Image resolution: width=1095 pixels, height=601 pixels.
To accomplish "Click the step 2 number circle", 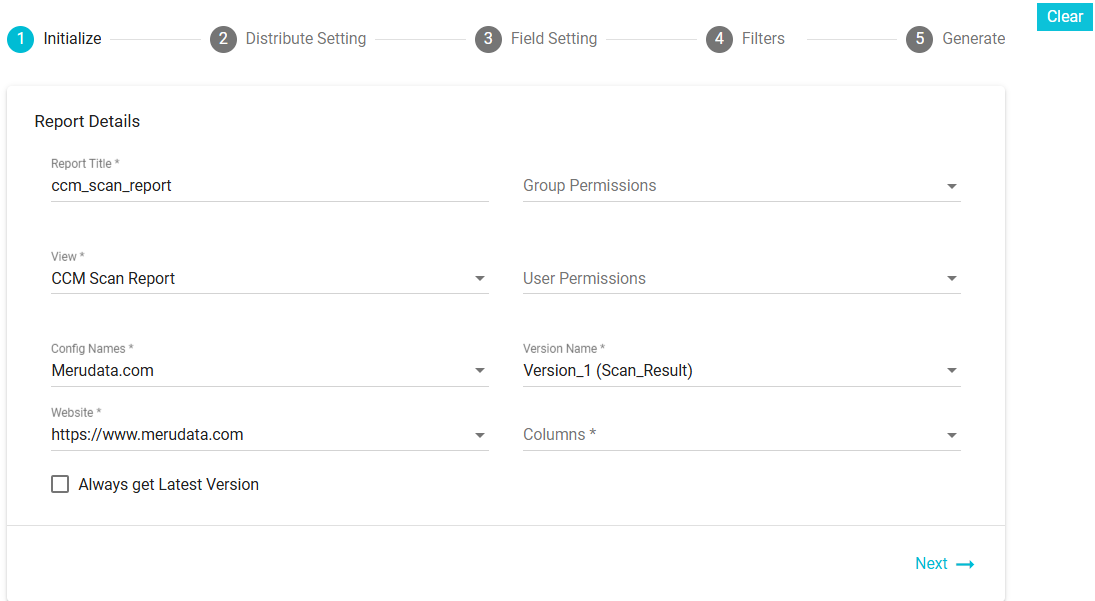I will tap(223, 39).
